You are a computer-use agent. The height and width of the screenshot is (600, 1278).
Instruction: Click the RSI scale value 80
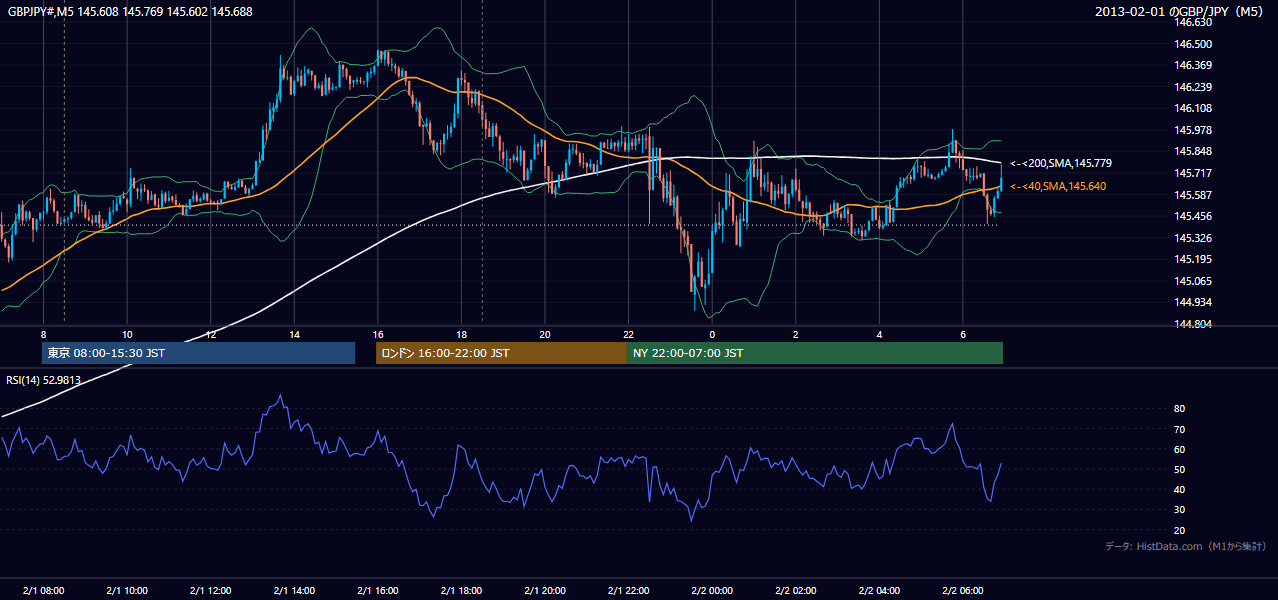(1179, 409)
